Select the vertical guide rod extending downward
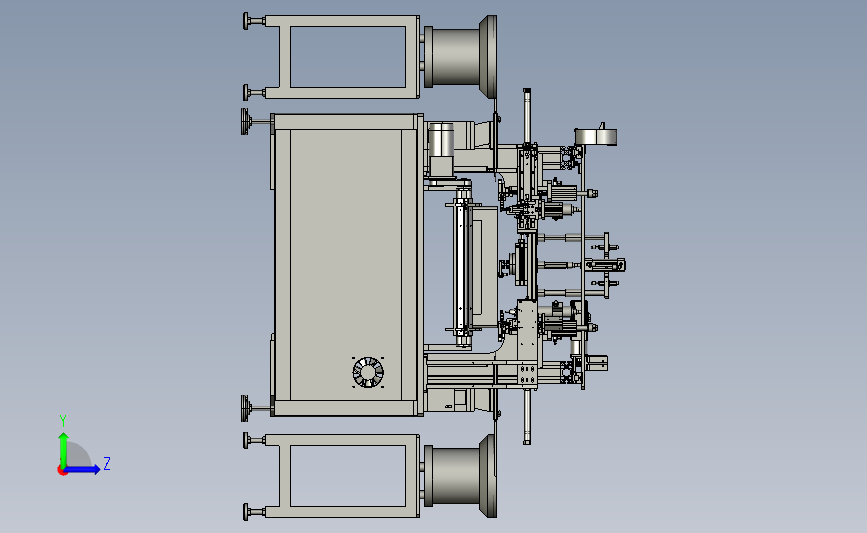The image size is (867, 533). [x=527, y=417]
